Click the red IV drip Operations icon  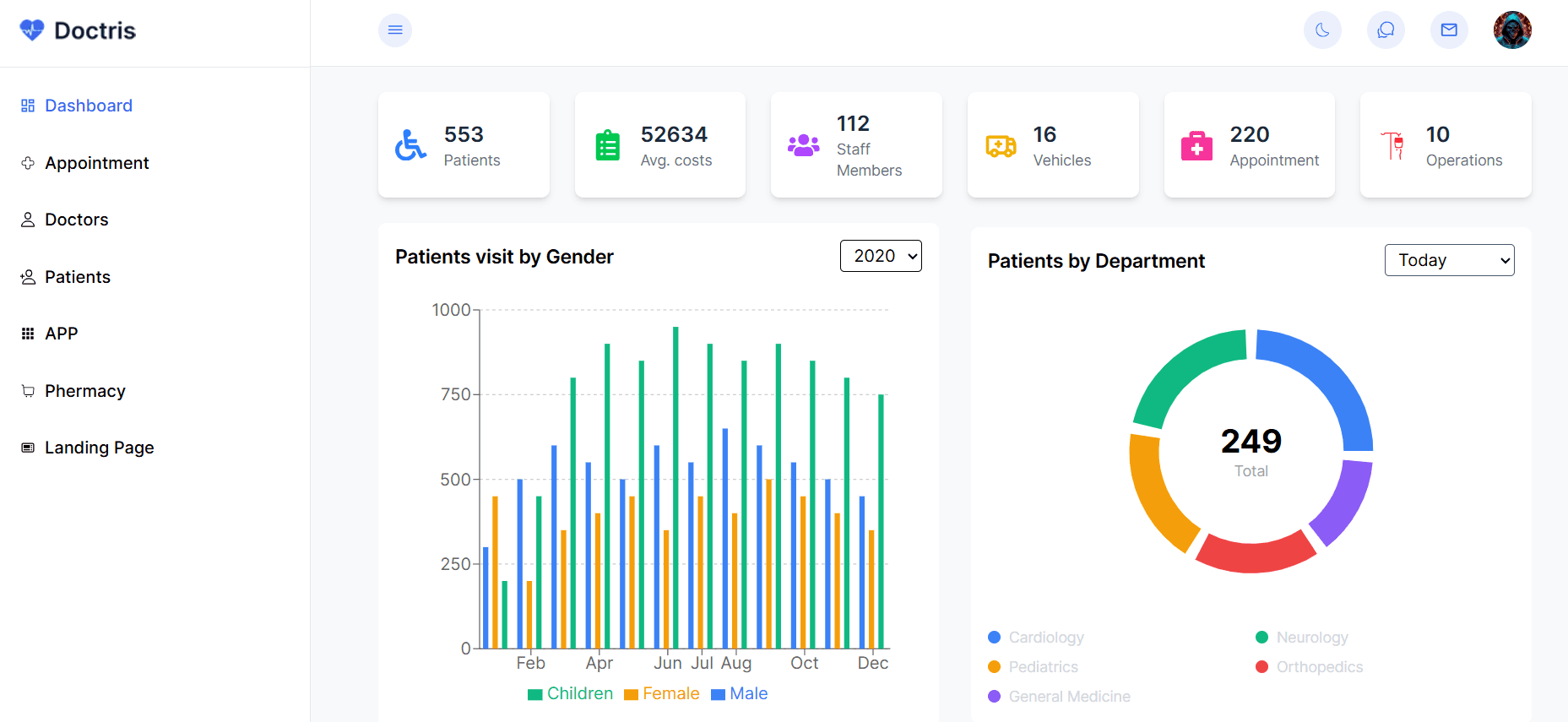click(x=1392, y=145)
